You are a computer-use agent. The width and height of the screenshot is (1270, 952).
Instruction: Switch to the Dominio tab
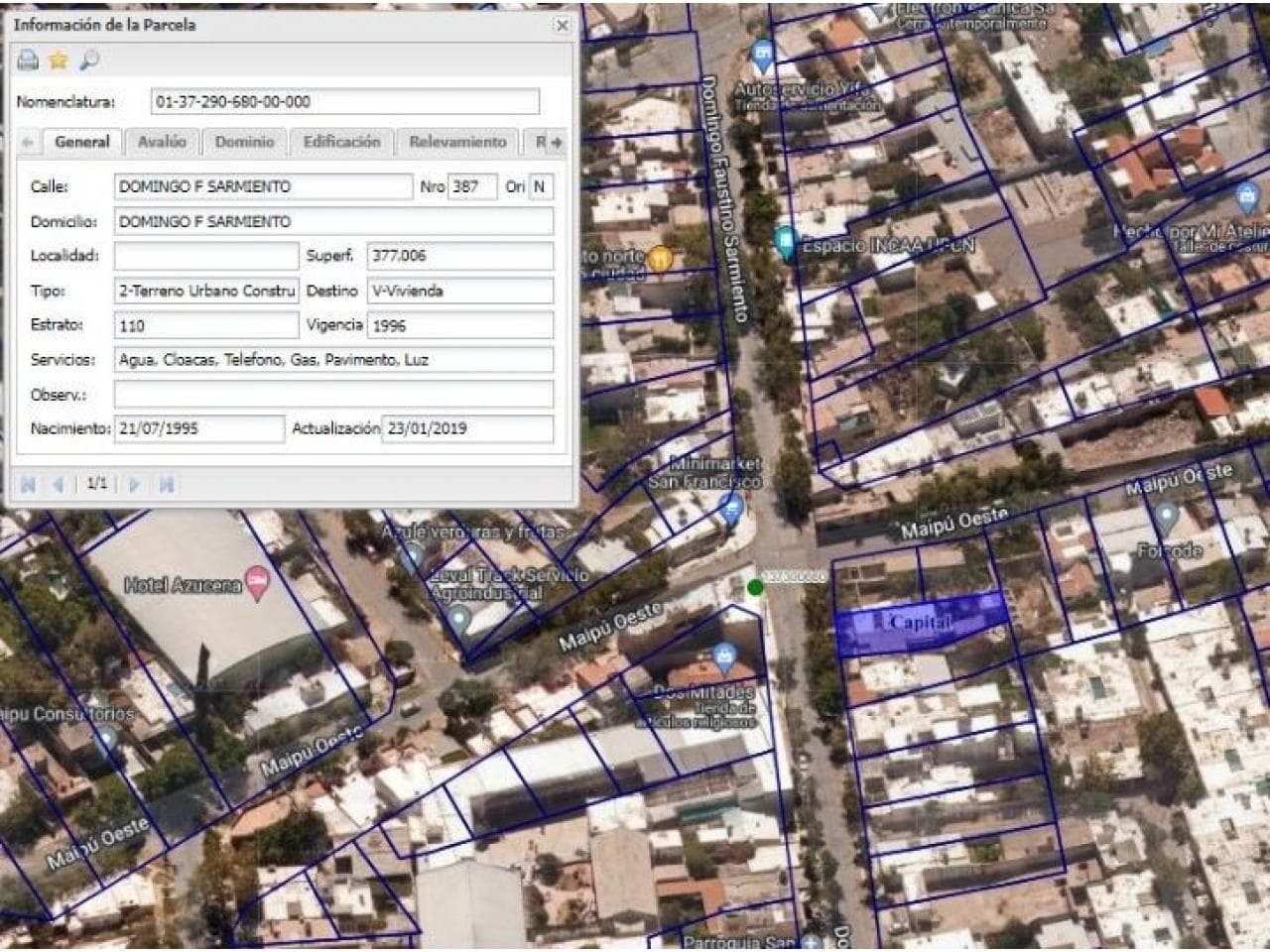point(244,142)
